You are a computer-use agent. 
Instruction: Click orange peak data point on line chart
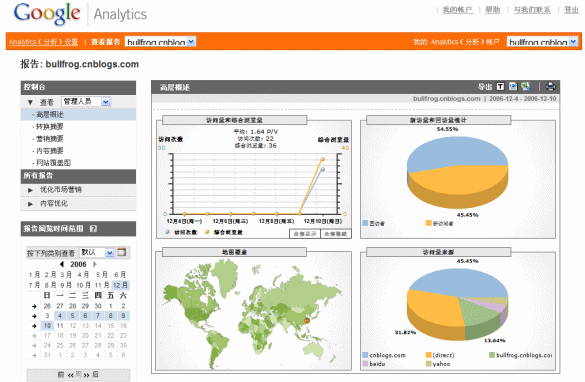coord(323,159)
